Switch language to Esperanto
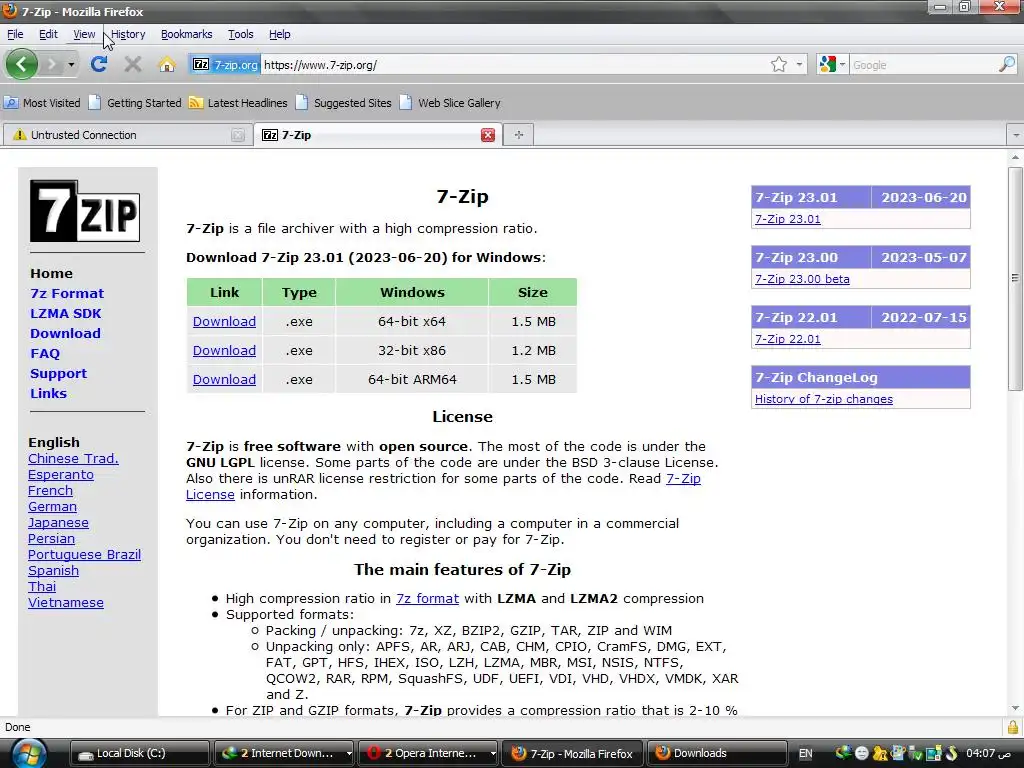Image resolution: width=1024 pixels, height=768 pixels. point(61,474)
